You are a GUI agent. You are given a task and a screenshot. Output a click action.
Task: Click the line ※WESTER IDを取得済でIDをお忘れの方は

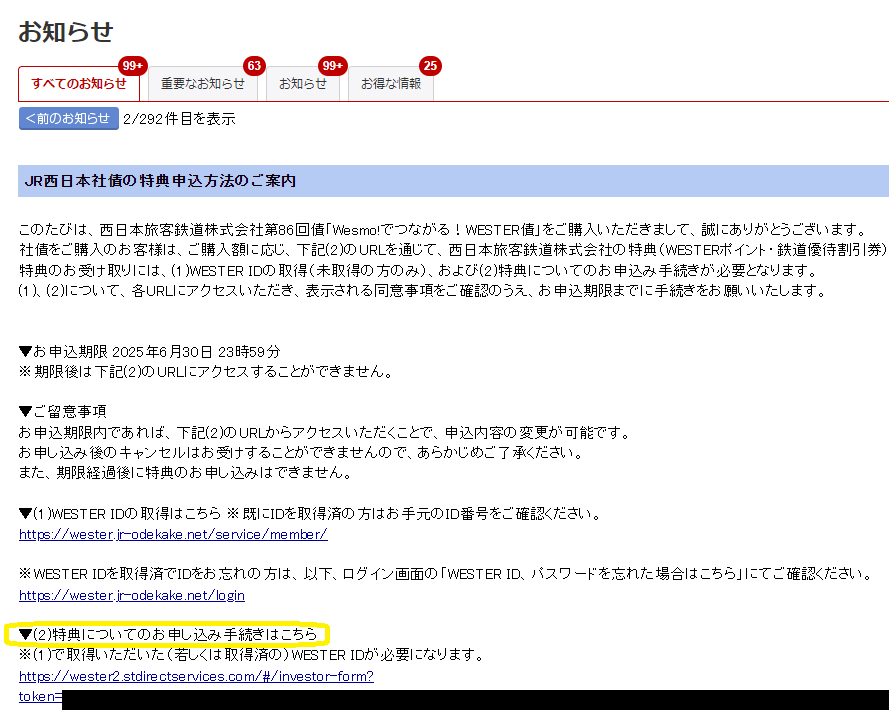coord(447,574)
